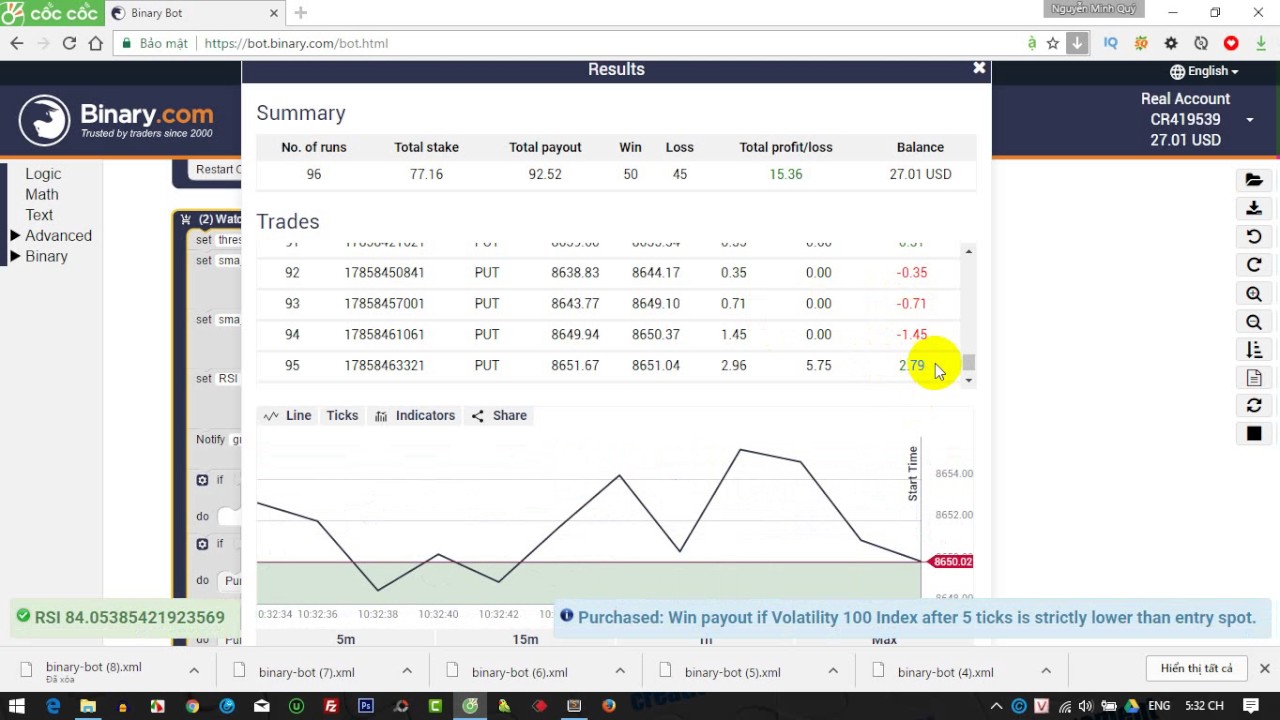Click the green download arrow icon

[1261, 43]
